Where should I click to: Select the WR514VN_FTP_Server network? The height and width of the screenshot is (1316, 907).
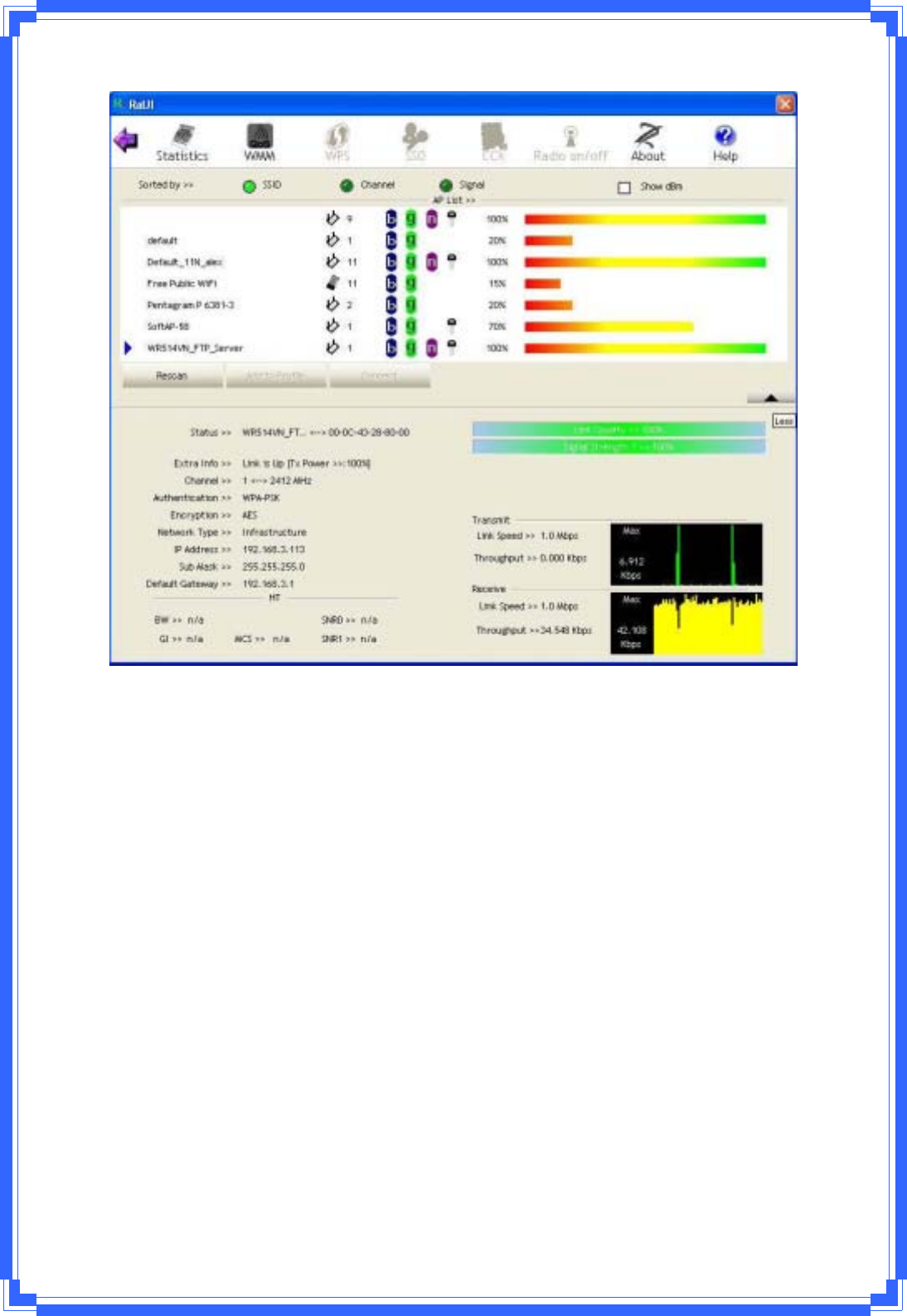click(453, 348)
